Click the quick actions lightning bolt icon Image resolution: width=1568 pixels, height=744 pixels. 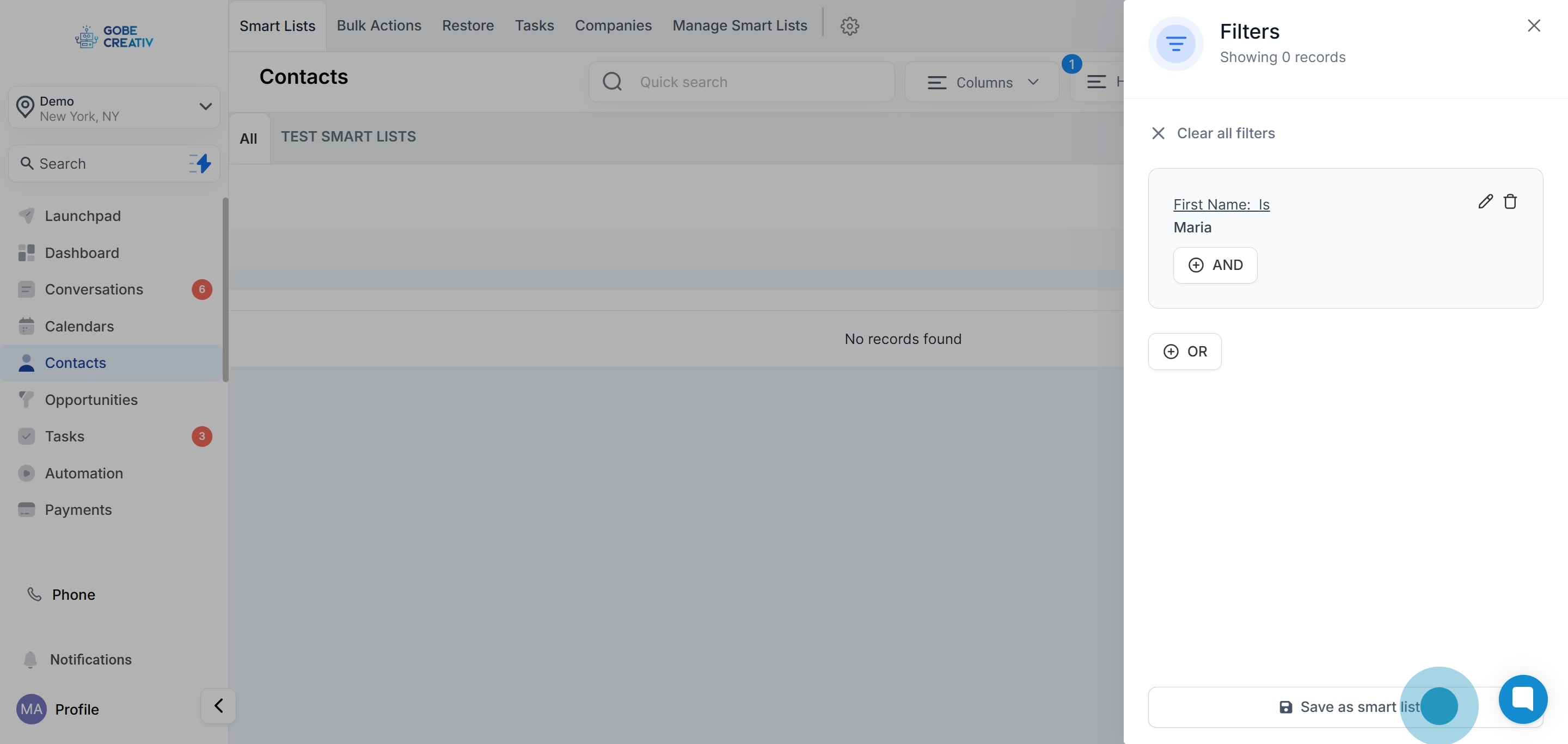[200, 164]
